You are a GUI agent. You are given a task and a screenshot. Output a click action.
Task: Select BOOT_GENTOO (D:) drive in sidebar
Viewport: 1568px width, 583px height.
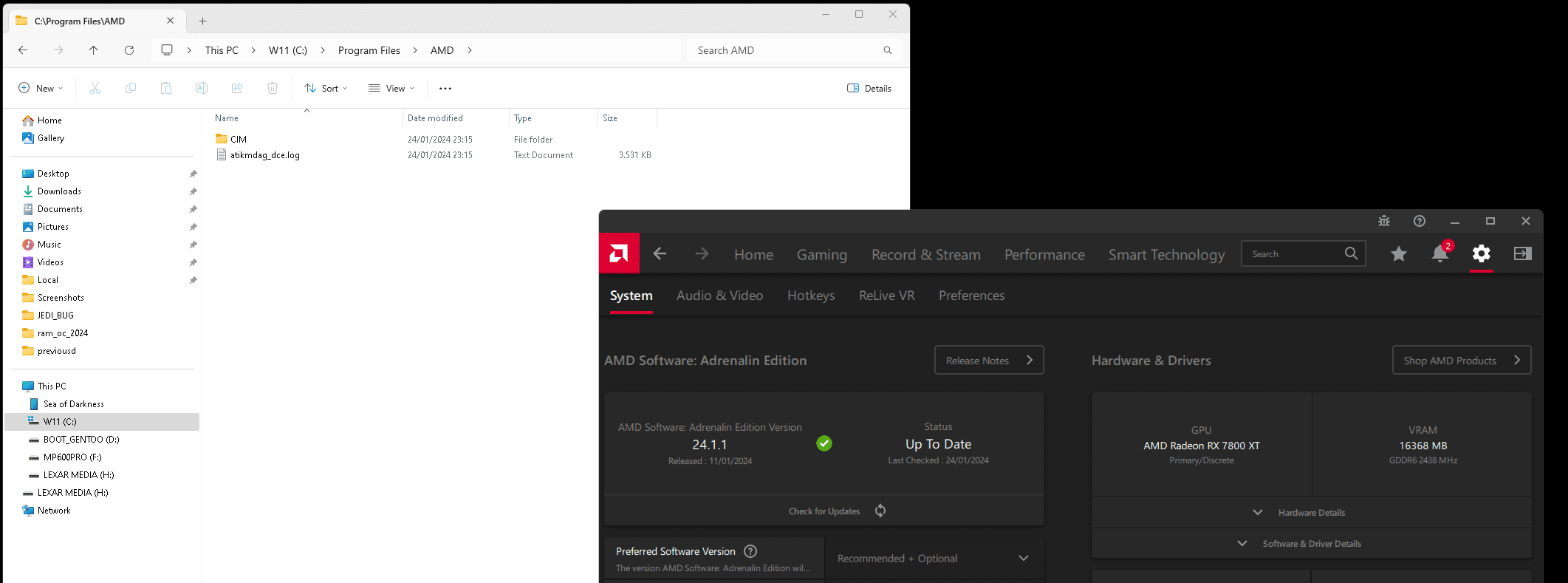pyautogui.click(x=81, y=440)
